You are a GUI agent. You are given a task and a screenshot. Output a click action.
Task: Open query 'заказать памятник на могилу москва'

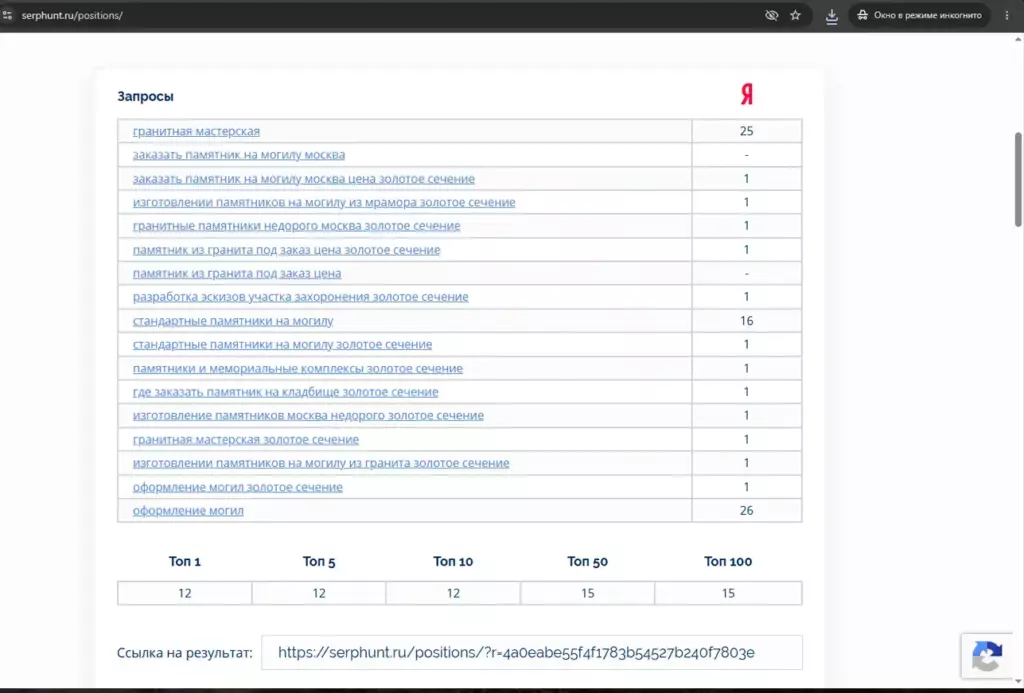(239, 155)
